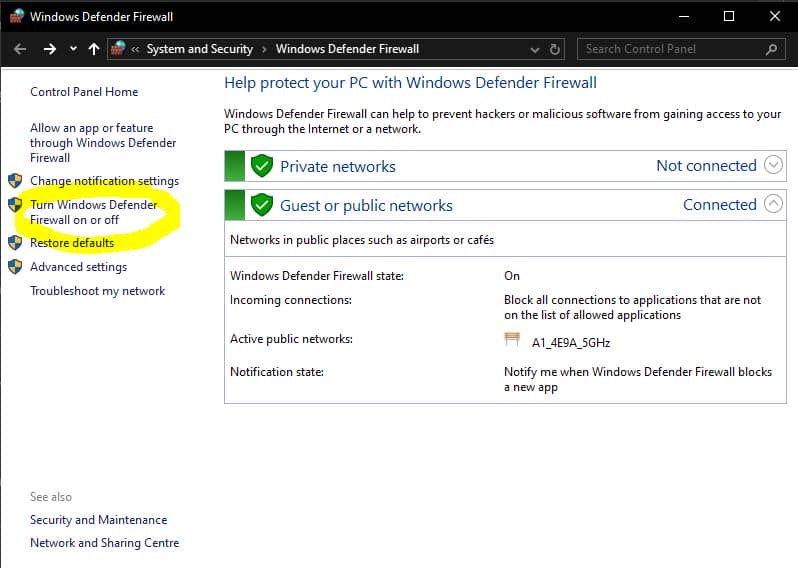The height and width of the screenshot is (568, 798).
Task: Click network icon beside A1_4E9A_5GHz
Action: [x=512, y=339]
